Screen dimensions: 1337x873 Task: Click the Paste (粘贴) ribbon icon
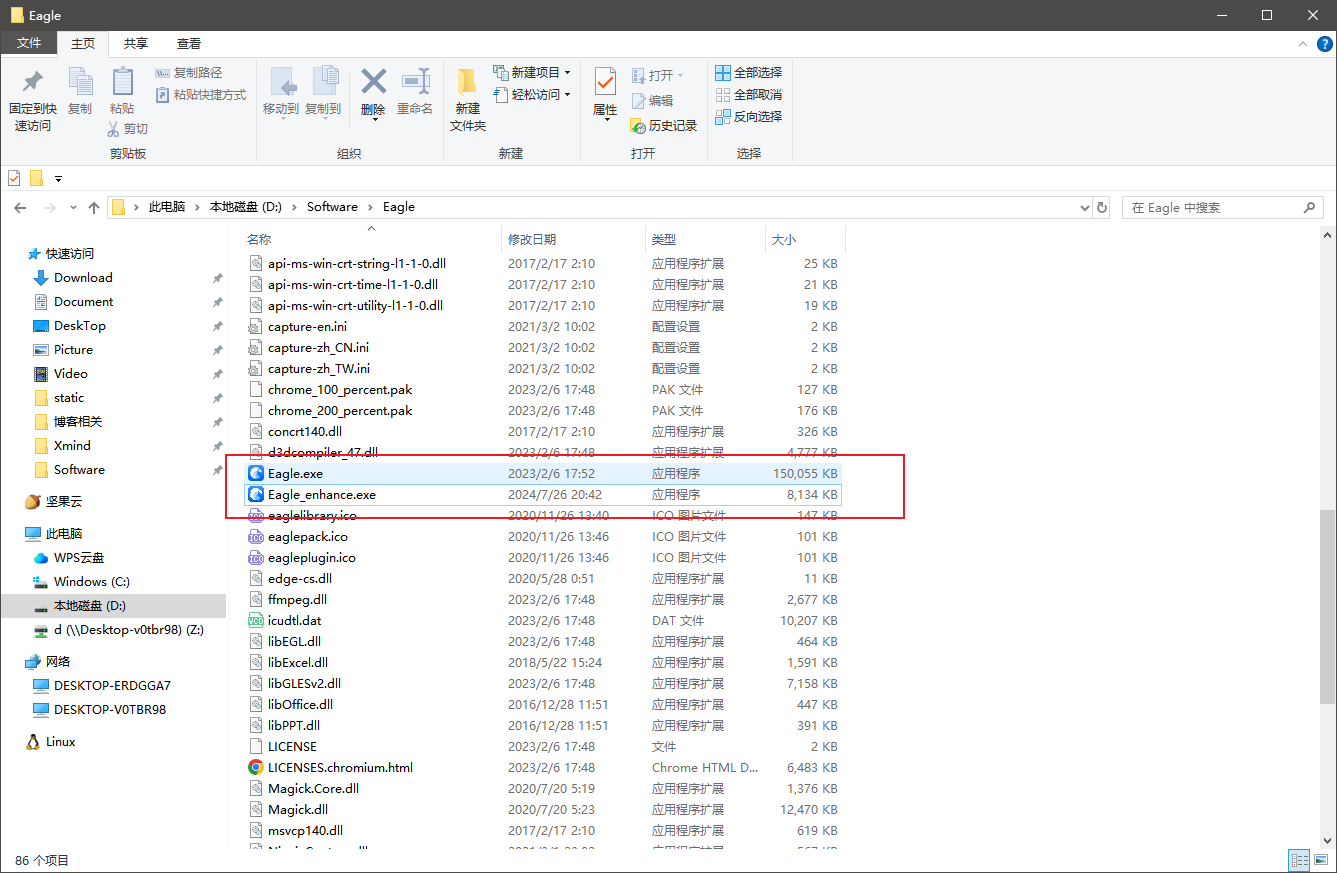122,82
